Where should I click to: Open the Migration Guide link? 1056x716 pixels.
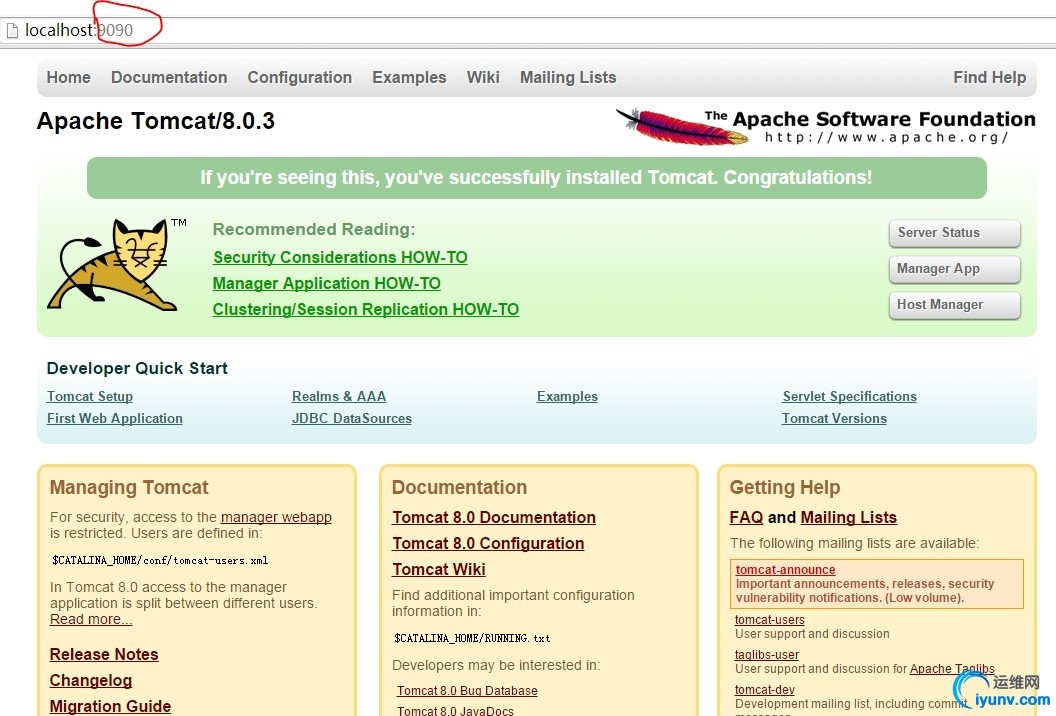point(110,707)
